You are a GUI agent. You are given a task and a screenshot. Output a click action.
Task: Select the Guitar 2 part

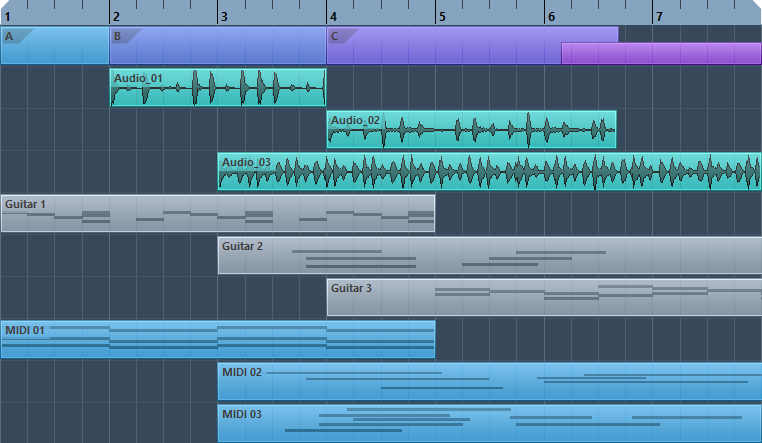coord(490,256)
